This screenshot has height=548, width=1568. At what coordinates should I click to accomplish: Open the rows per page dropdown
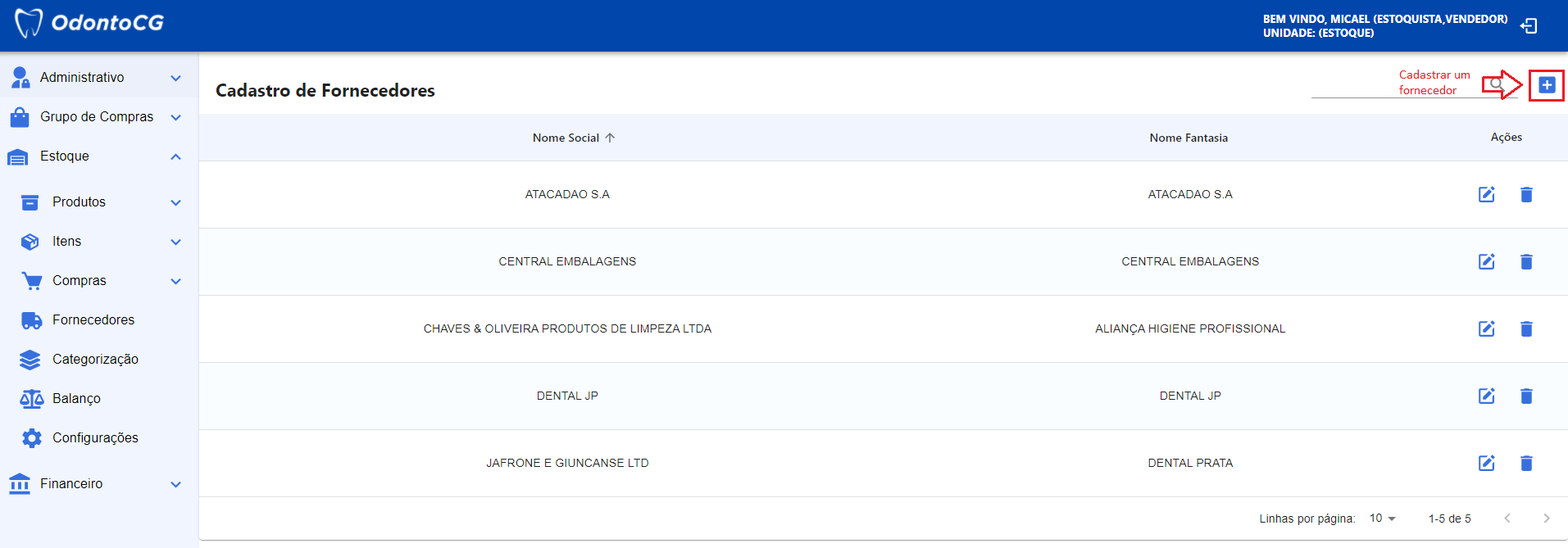click(1382, 519)
